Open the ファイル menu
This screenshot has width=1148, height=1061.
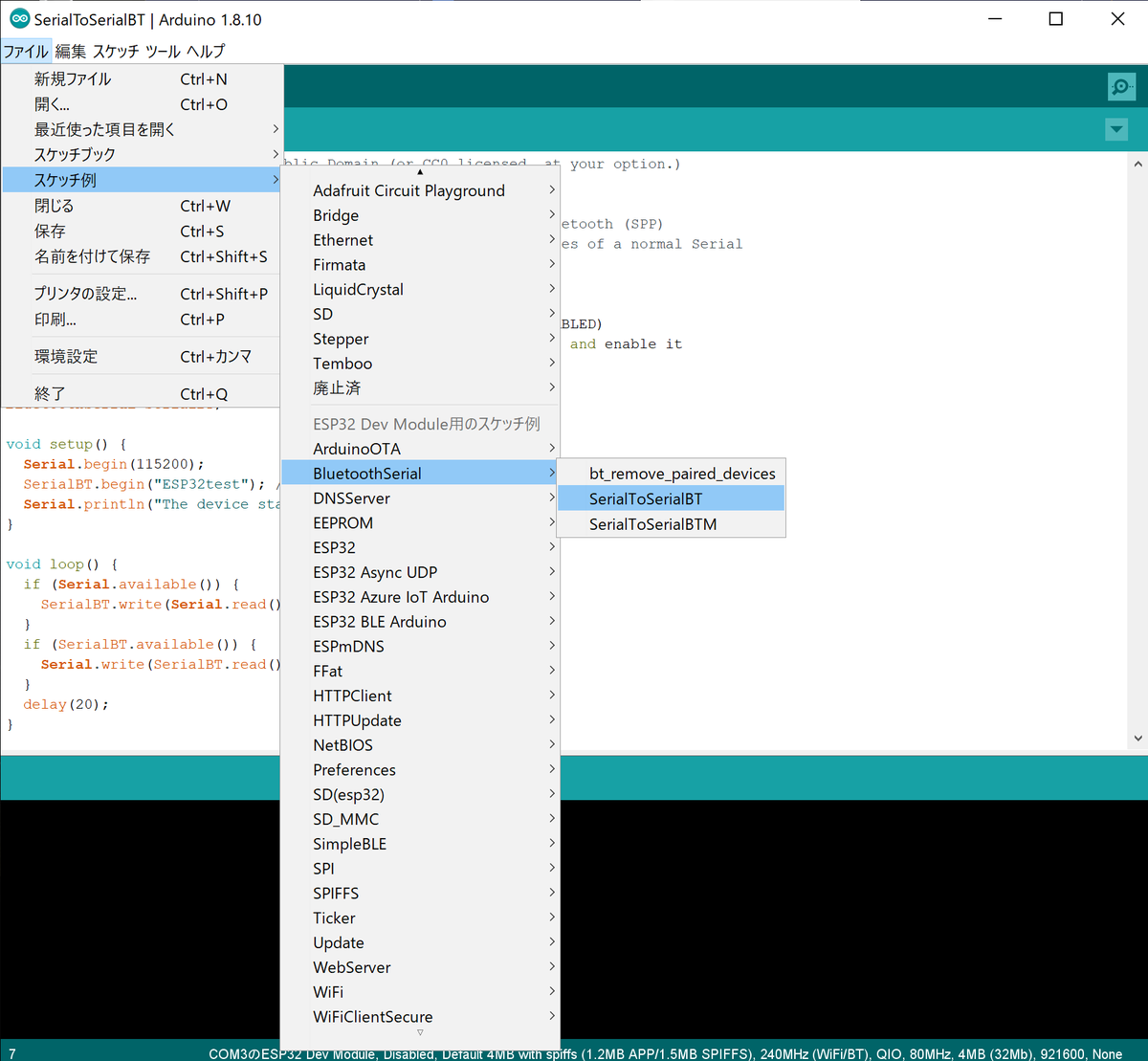[25, 51]
